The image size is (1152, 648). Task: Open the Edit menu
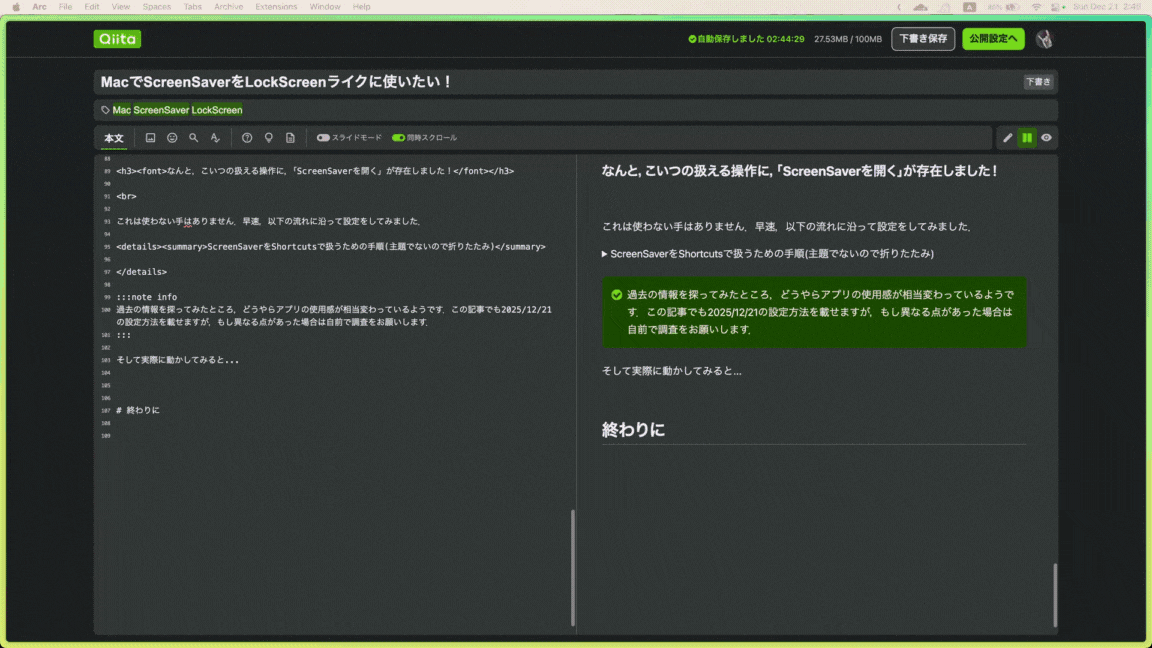pyautogui.click(x=92, y=7)
